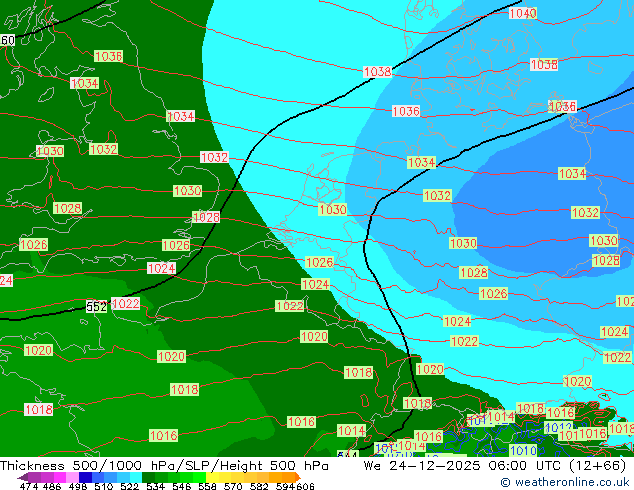
Task: Click the 486 legend value
Action: click(52, 486)
